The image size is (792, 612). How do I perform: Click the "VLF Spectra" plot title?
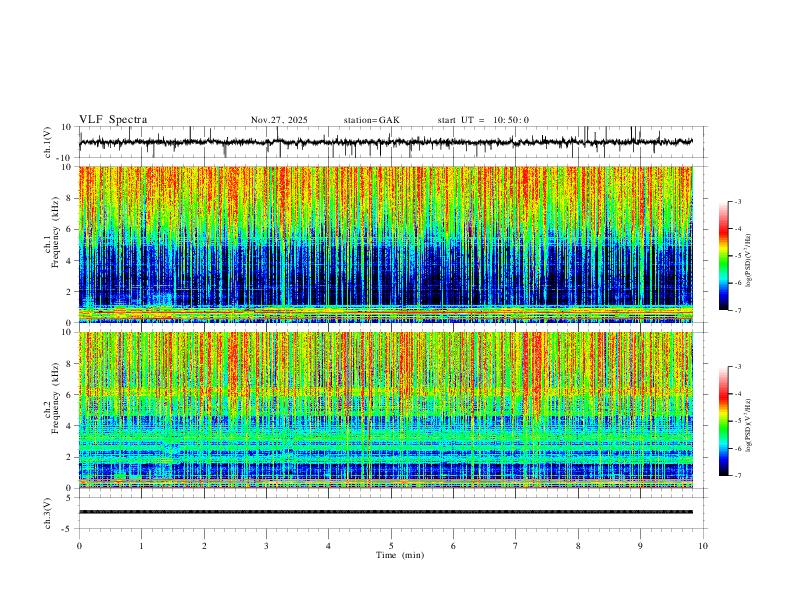[113, 120]
